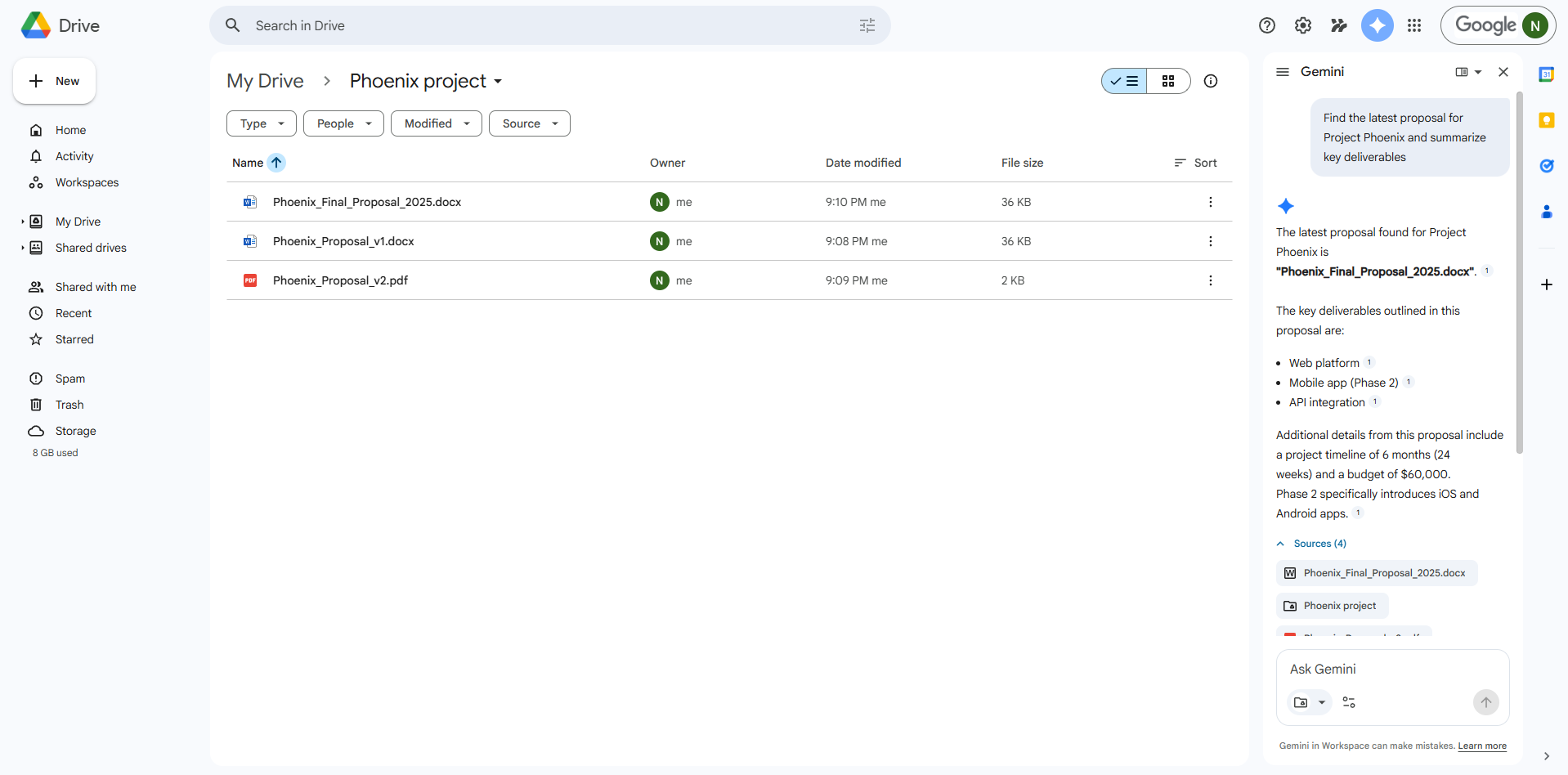Screen dimensions: 1568x775
Task: Open Google Calendar in side panel
Action: click(1546, 74)
